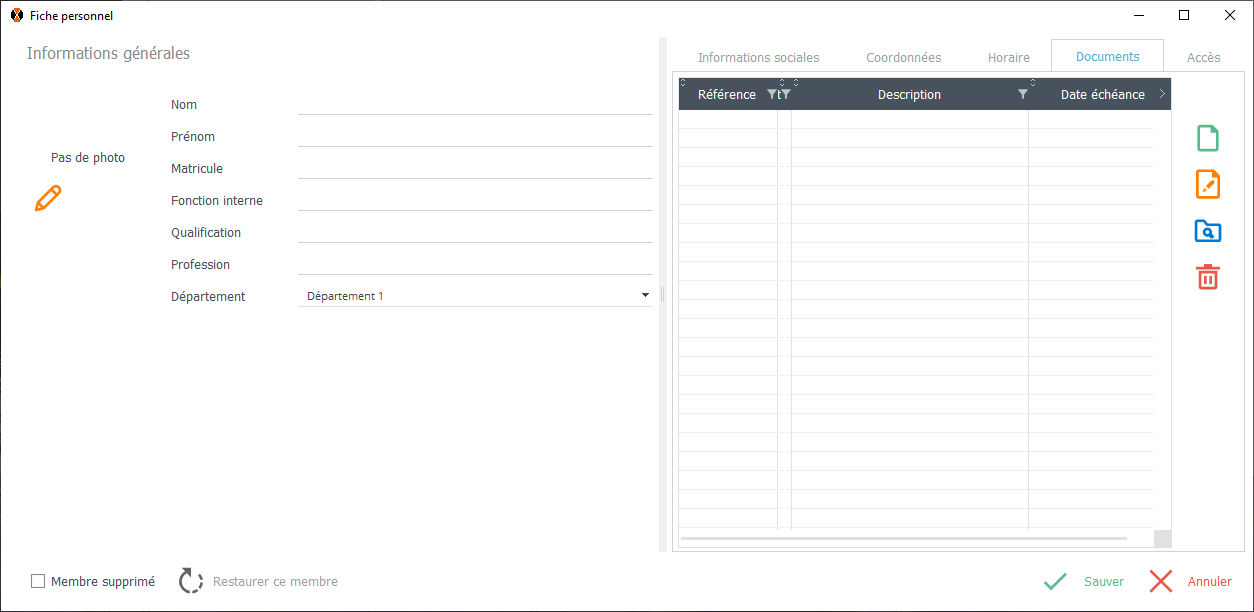
Task: Click the orange edit document icon
Action: click(x=1208, y=184)
